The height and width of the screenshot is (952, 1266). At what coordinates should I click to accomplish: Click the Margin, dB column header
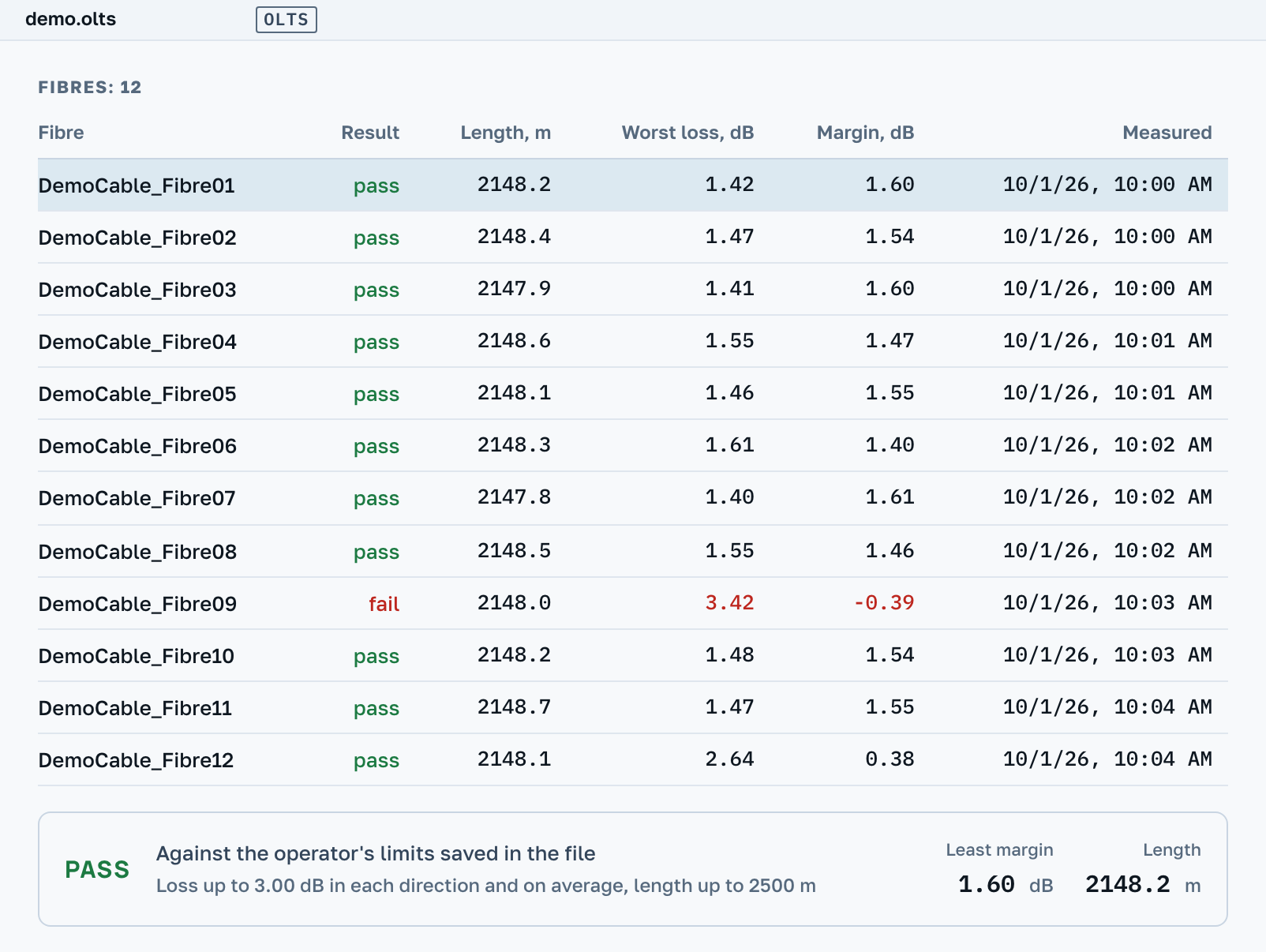pos(865,133)
